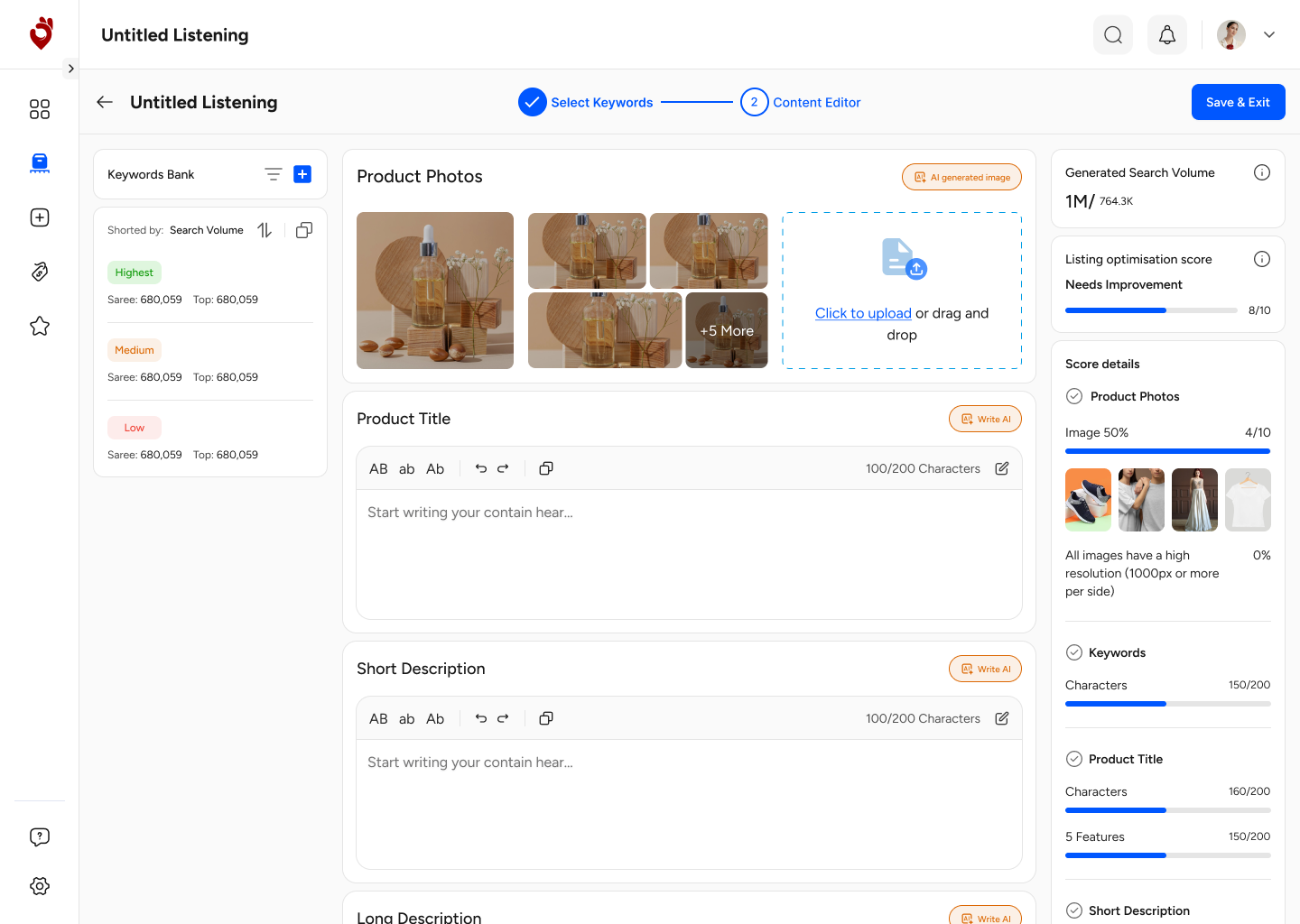Open the help chat icon in the sidebar
This screenshot has height=924, width=1300.
tap(40, 836)
